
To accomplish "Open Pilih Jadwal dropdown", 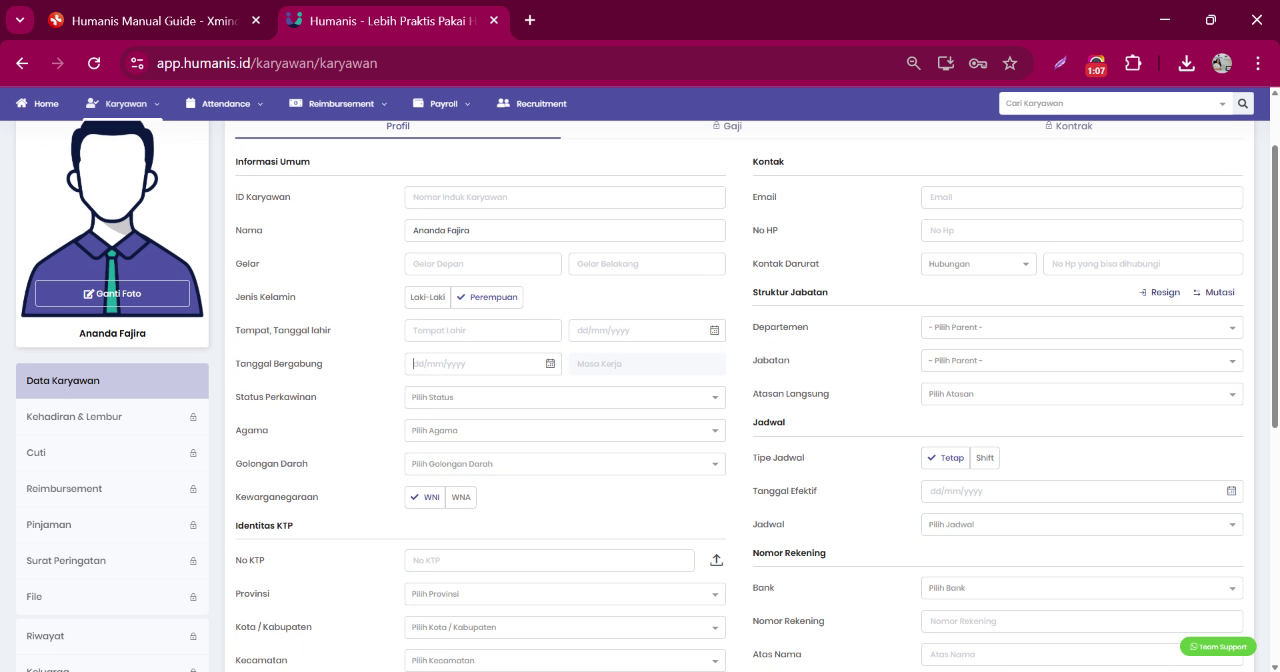I will [x=1082, y=524].
